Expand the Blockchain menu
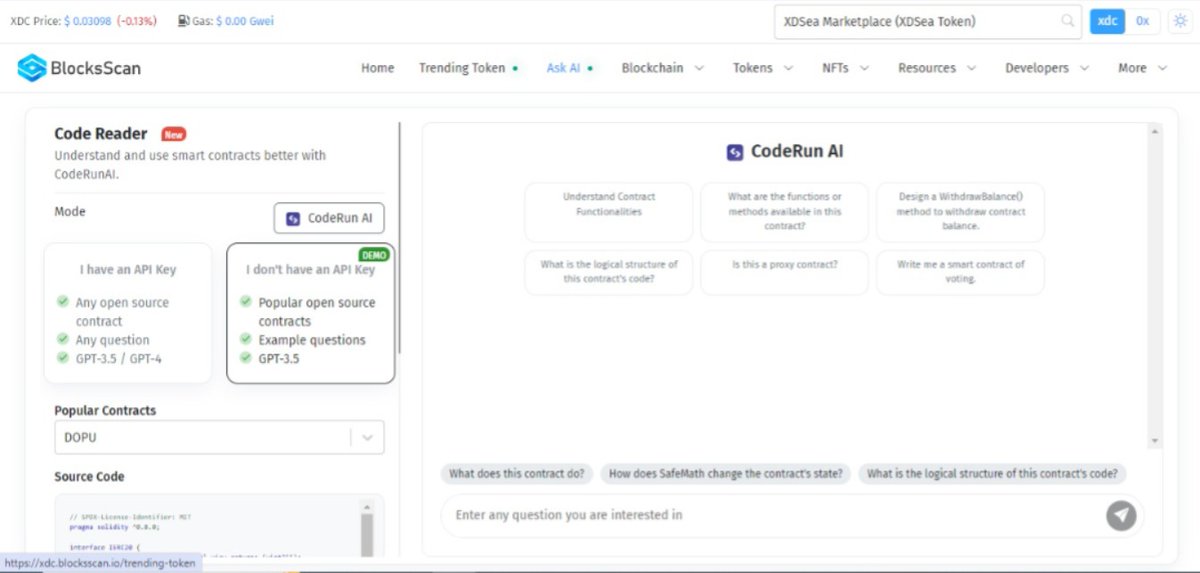Image resolution: width=1200 pixels, height=573 pixels. click(662, 68)
